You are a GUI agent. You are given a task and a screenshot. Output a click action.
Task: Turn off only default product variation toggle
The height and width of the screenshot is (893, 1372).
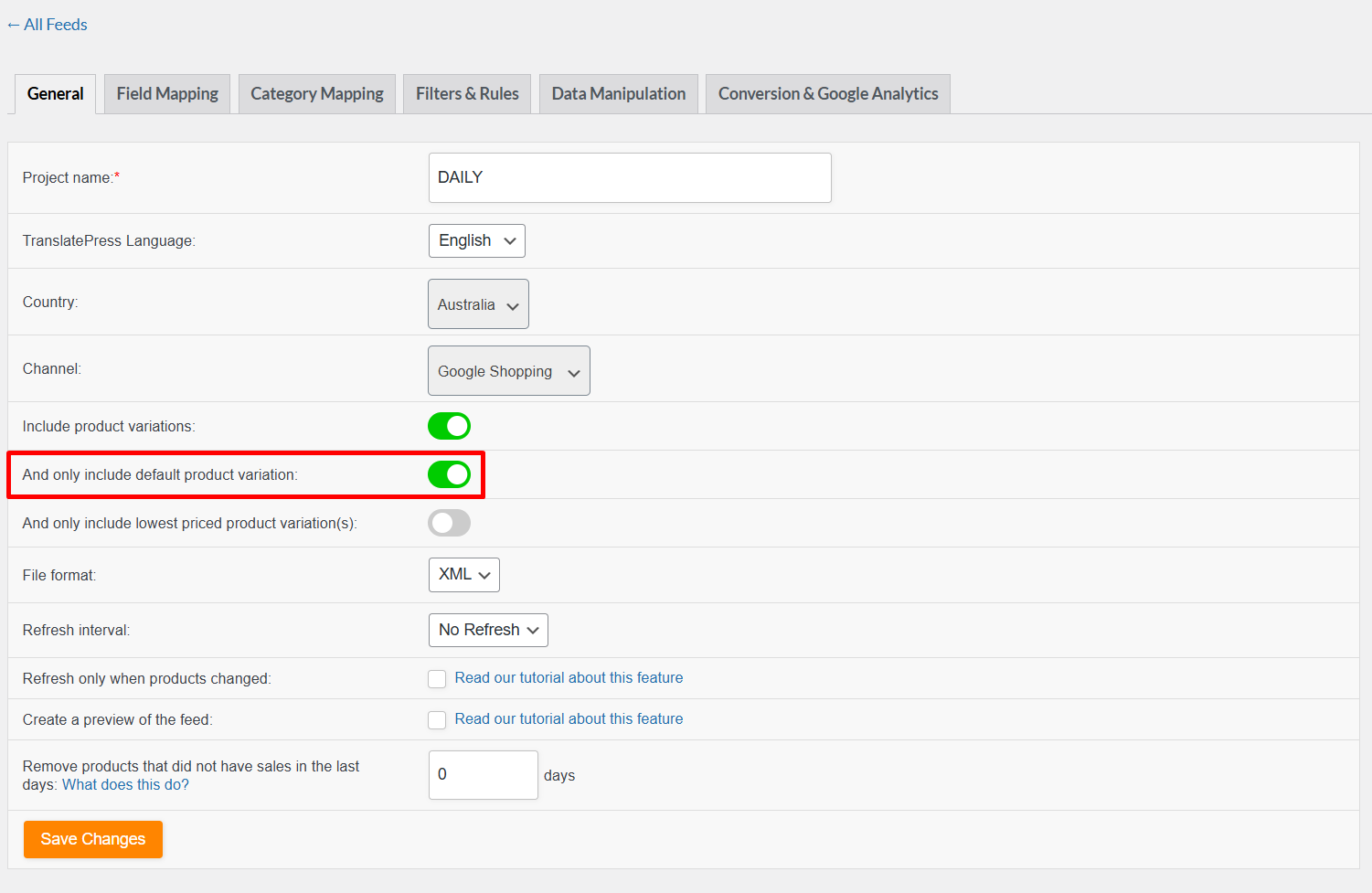449,474
